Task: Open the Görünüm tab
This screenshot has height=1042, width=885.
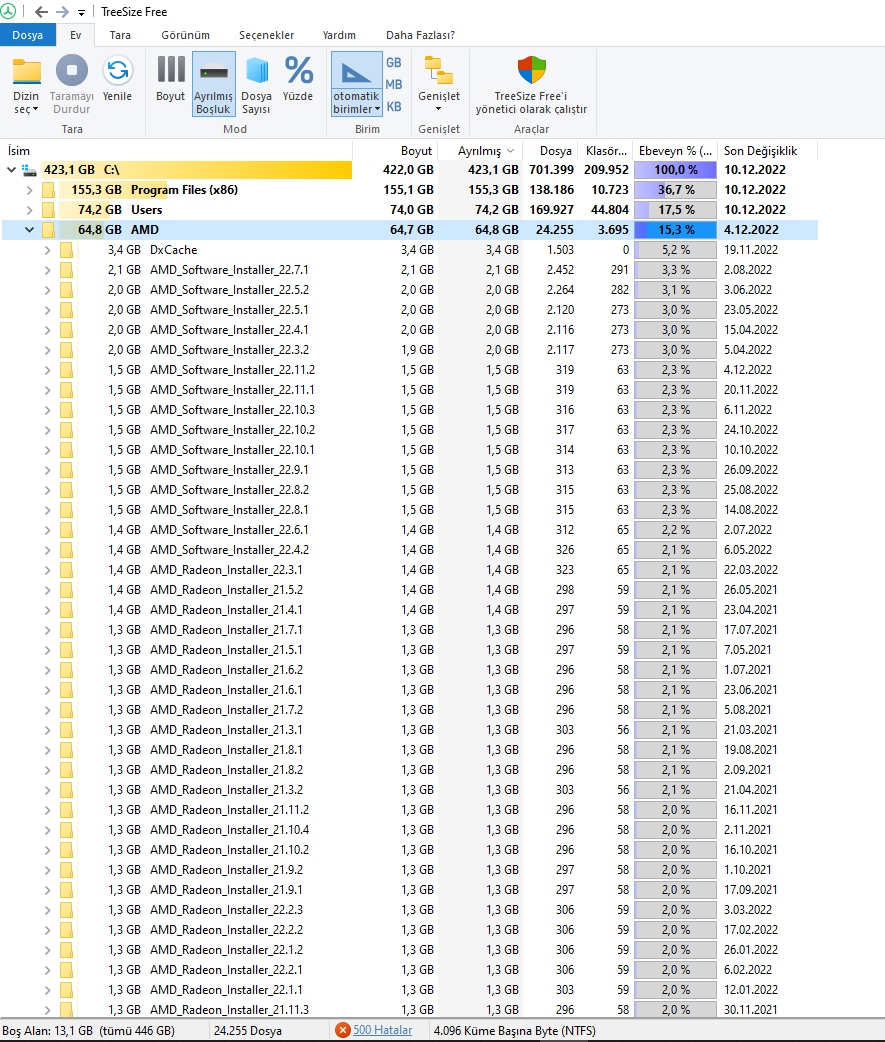Action: click(x=185, y=35)
